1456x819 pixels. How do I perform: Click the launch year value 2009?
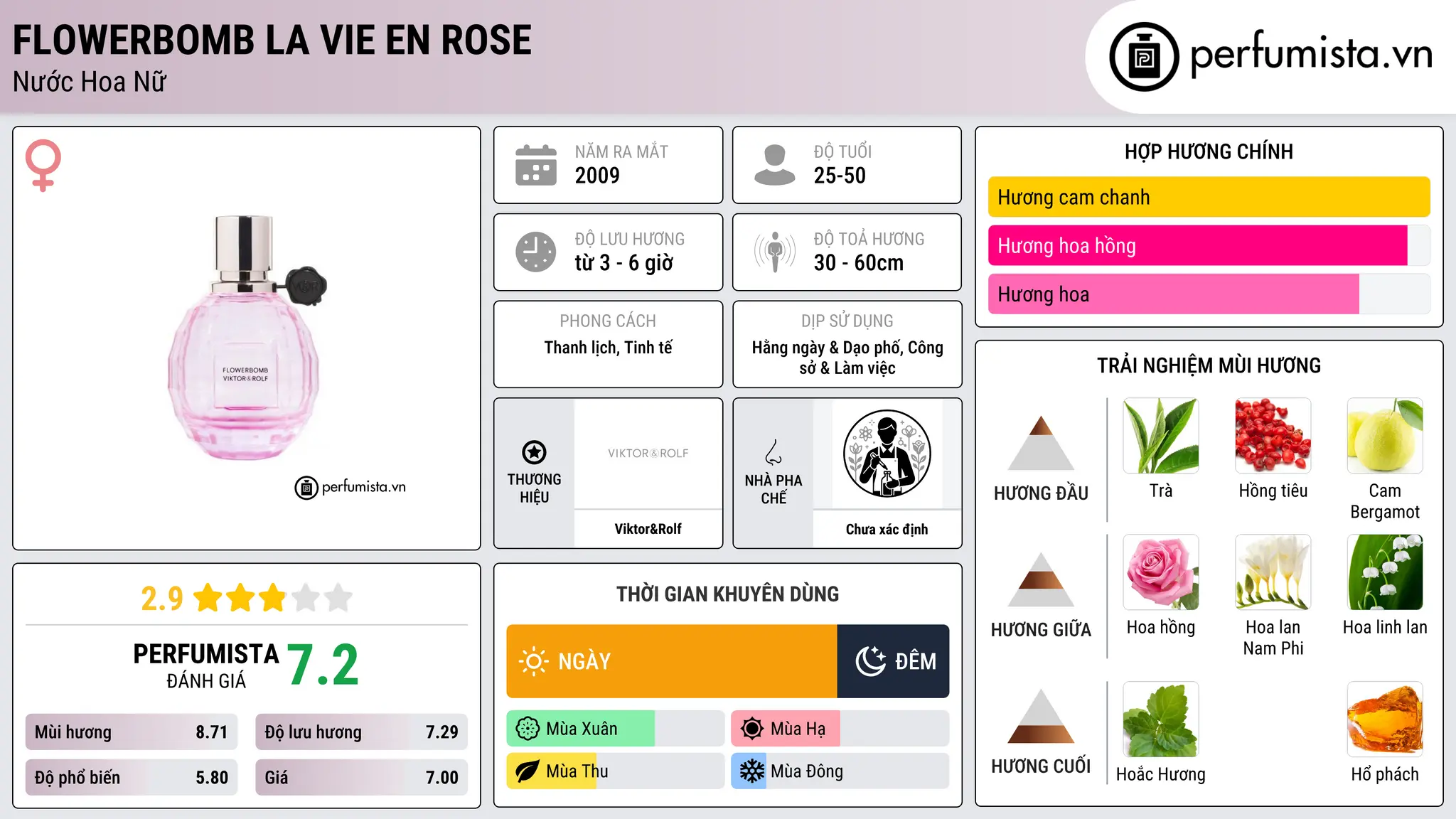point(597,175)
